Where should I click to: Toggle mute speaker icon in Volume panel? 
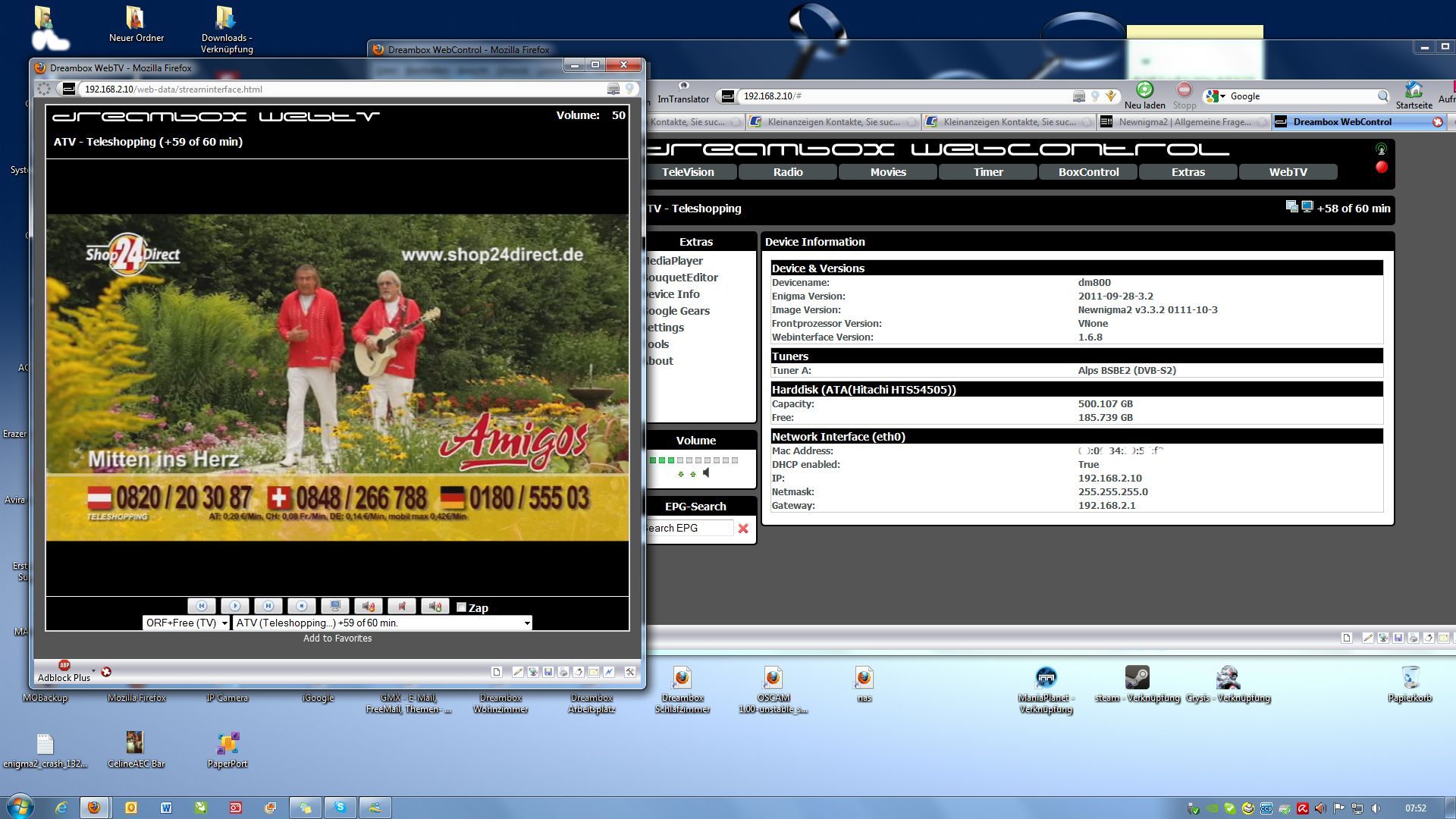point(706,473)
